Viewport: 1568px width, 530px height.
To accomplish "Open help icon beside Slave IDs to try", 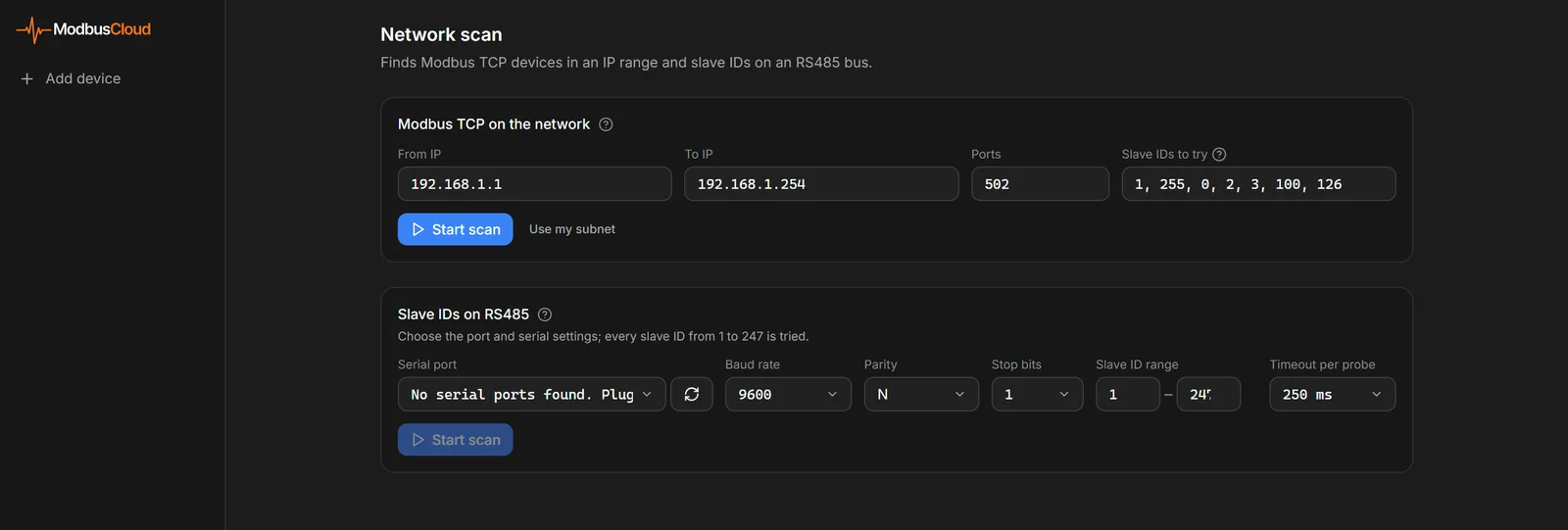I will point(1219,155).
